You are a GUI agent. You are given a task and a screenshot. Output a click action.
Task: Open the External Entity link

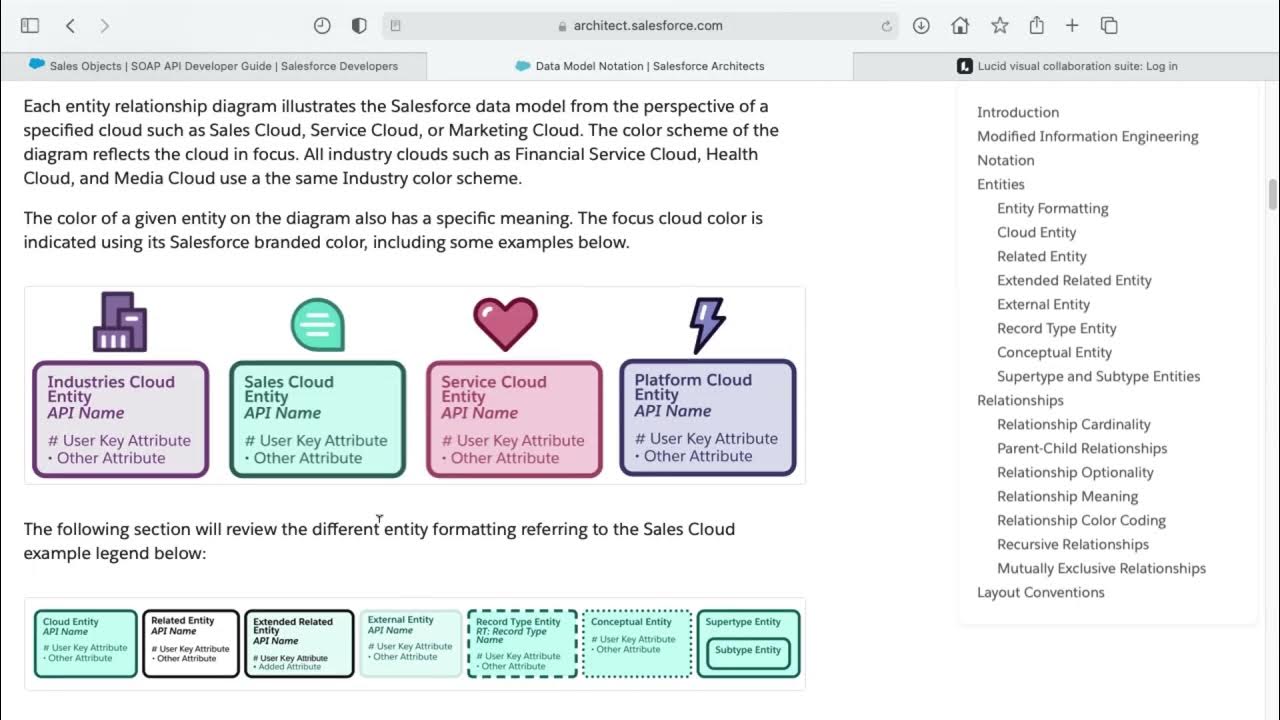tap(1043, 304)
